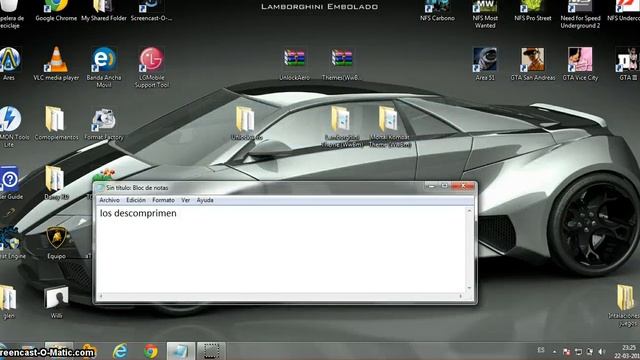640x360 pixels.
Task: Open the volume speaker tray icon
Action: click(x=601, y=351)
